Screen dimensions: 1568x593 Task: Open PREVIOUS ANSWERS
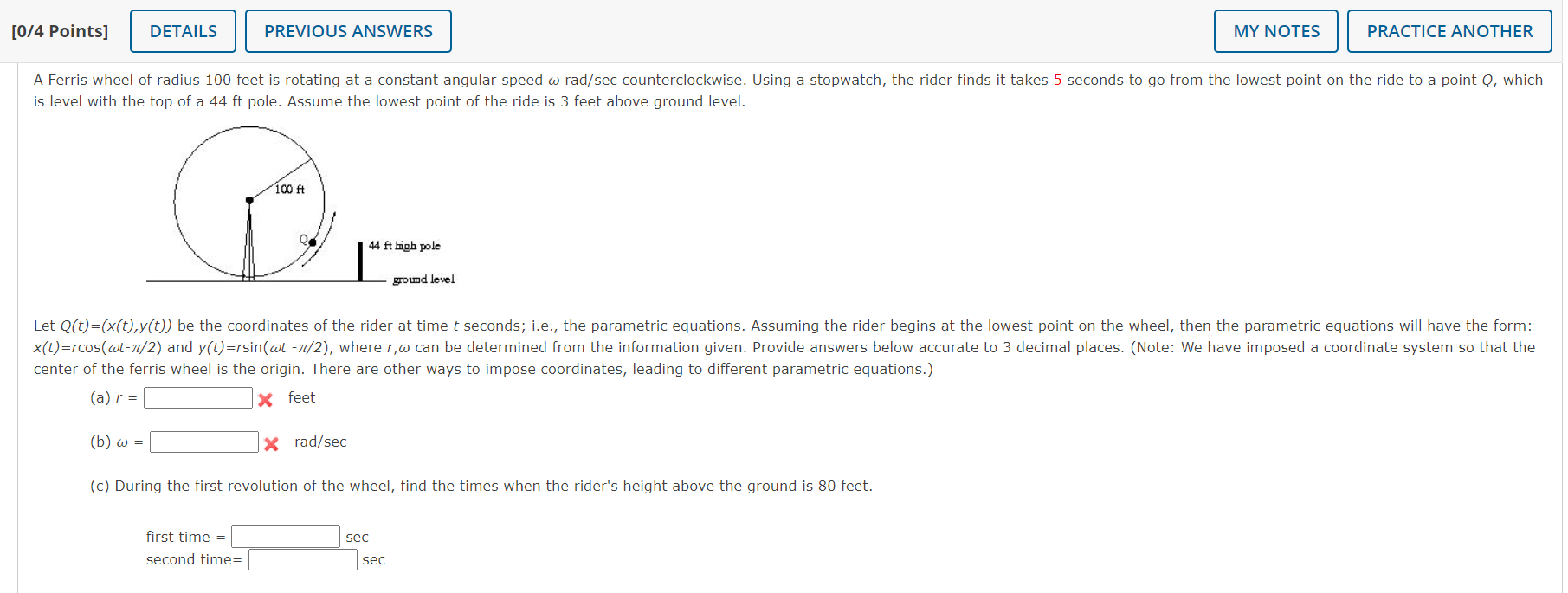[348, 30]
